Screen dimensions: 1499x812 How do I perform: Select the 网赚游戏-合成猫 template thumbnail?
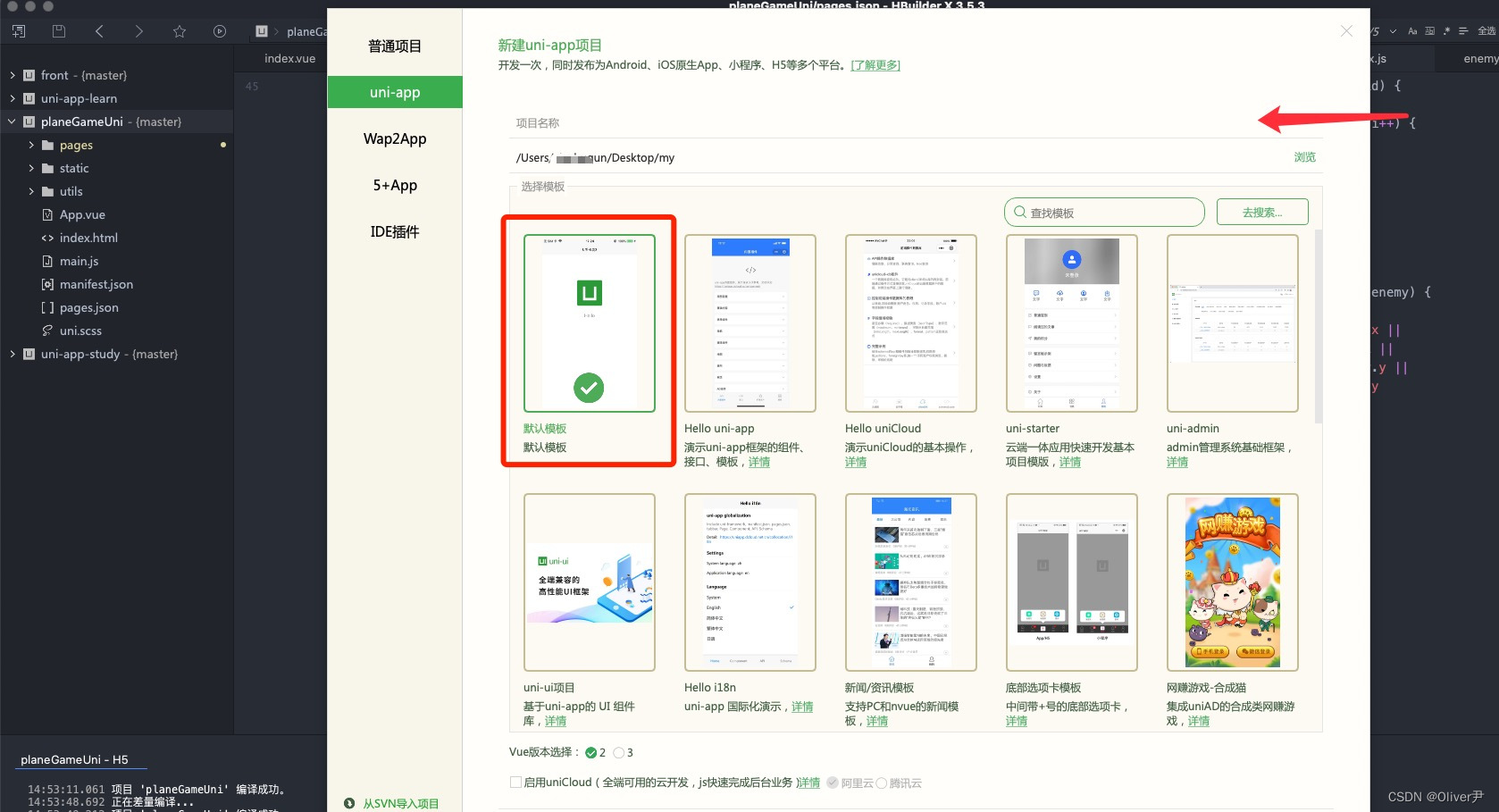coord(1233,582)
